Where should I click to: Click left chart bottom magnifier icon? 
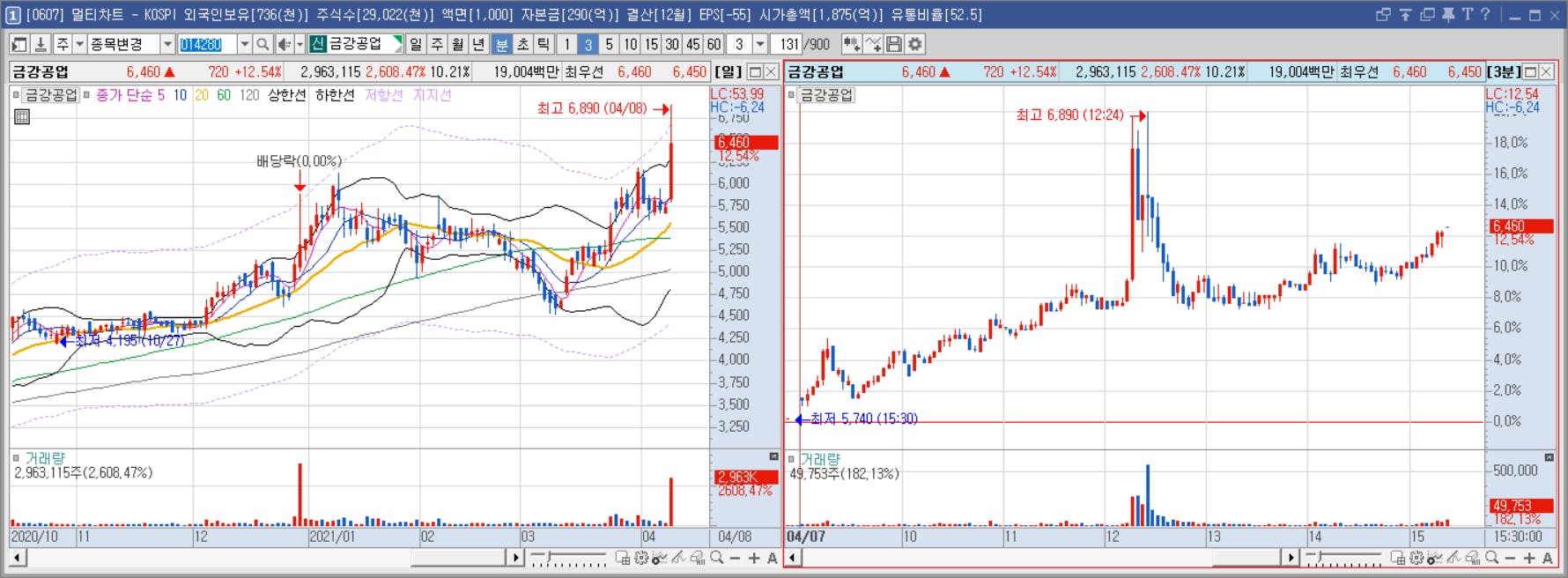(717, 558)
